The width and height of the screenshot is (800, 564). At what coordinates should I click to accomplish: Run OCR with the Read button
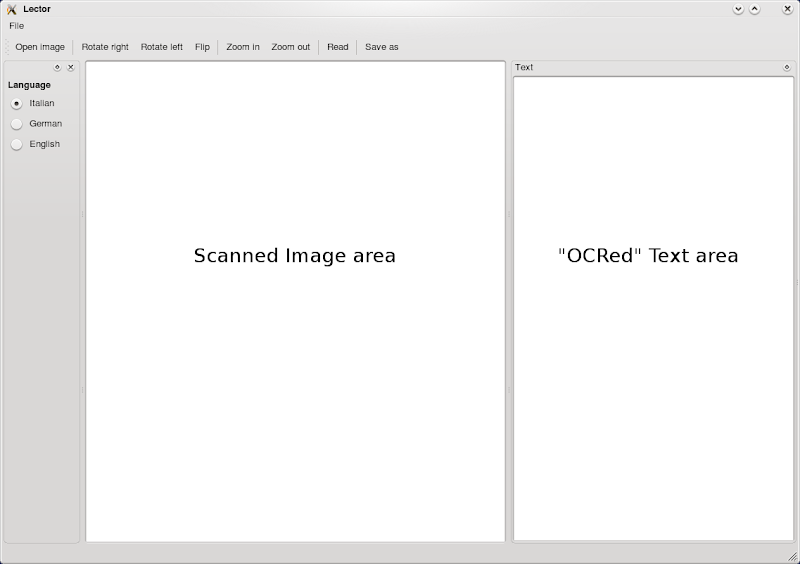click(338, 47)
